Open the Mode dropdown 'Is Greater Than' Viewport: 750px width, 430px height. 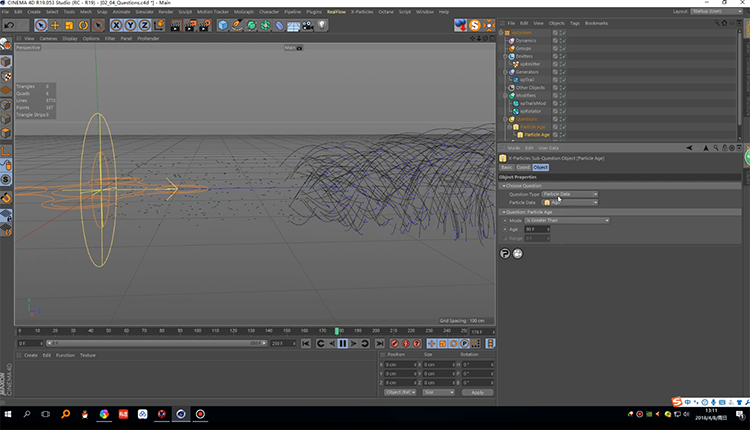(566, 220)
